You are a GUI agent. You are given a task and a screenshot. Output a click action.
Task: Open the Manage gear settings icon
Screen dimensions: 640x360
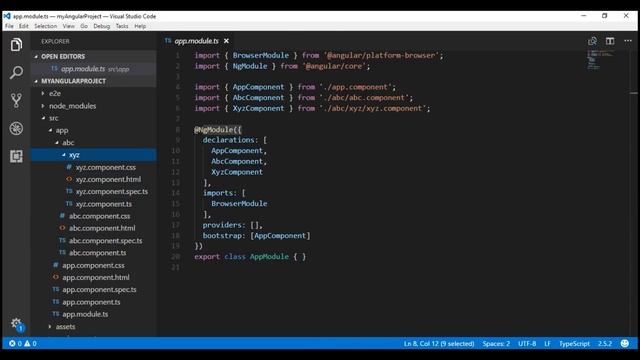[16, 324]
